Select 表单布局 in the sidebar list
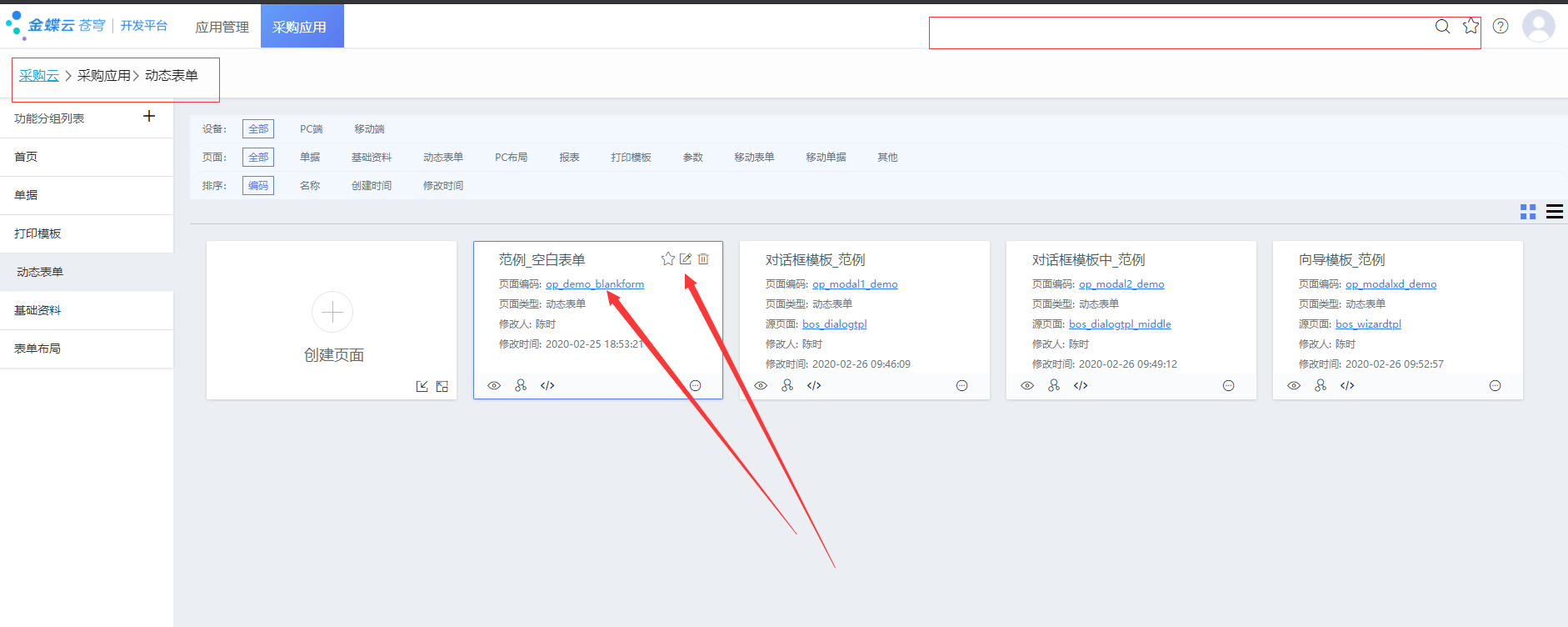Image resolution: width=1568 pixels, height=627 pixels. coord(87,349)
